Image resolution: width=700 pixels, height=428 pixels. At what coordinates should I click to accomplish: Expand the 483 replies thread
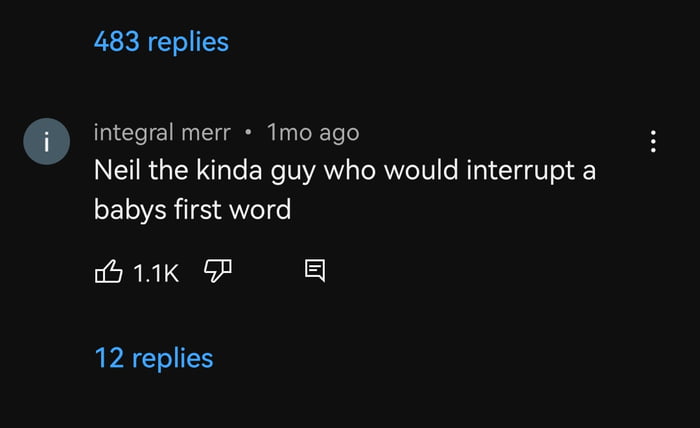pyautogui.click(x=161, y=42)
